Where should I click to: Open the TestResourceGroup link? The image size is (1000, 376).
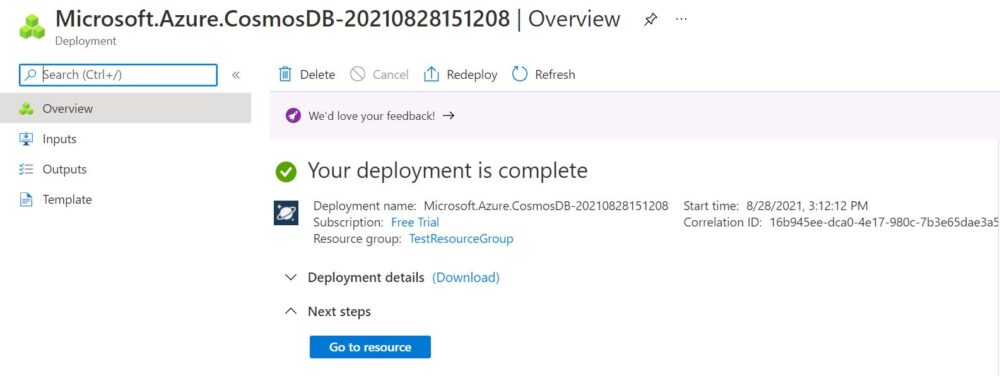click(461, 239)
